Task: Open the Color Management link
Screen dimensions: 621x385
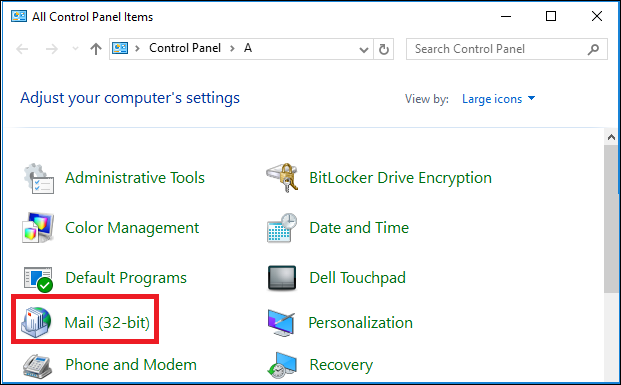Action: (132, 228)
